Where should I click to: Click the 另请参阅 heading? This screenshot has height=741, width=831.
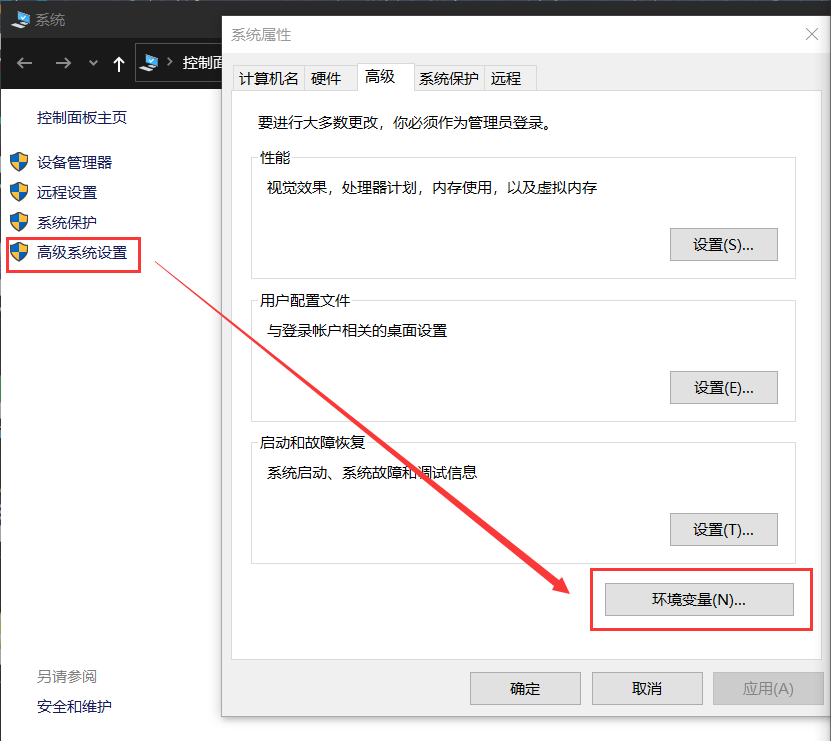(x=67, y=676)
